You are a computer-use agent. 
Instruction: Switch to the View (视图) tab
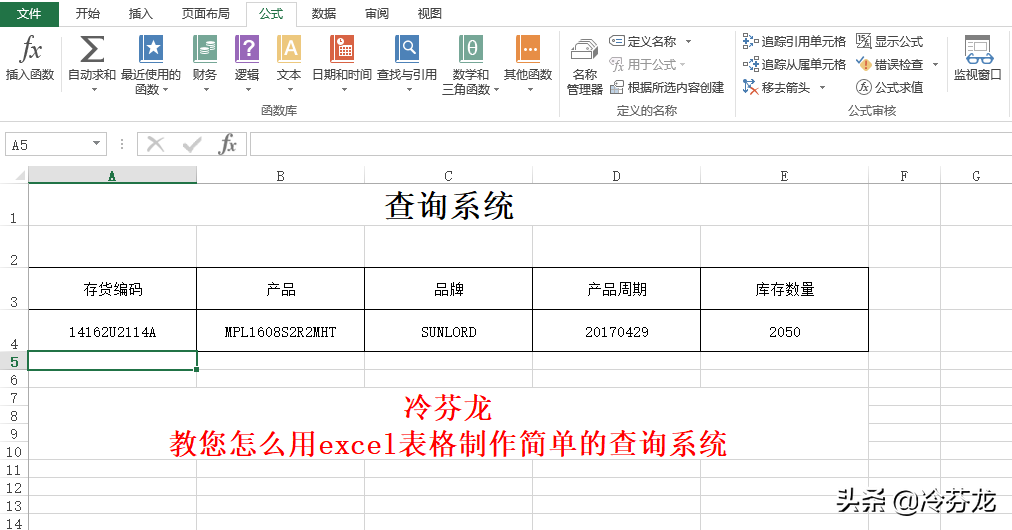point(430,14)
